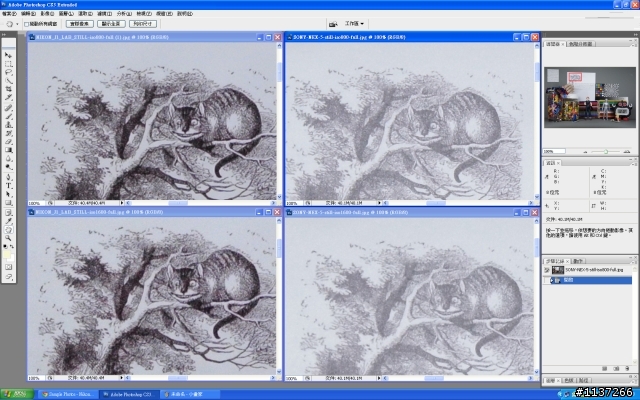Screen dimensions: 640x400
Task: Click Navigator zoom-in large mountains icon
Action: (x=627, y=151)
